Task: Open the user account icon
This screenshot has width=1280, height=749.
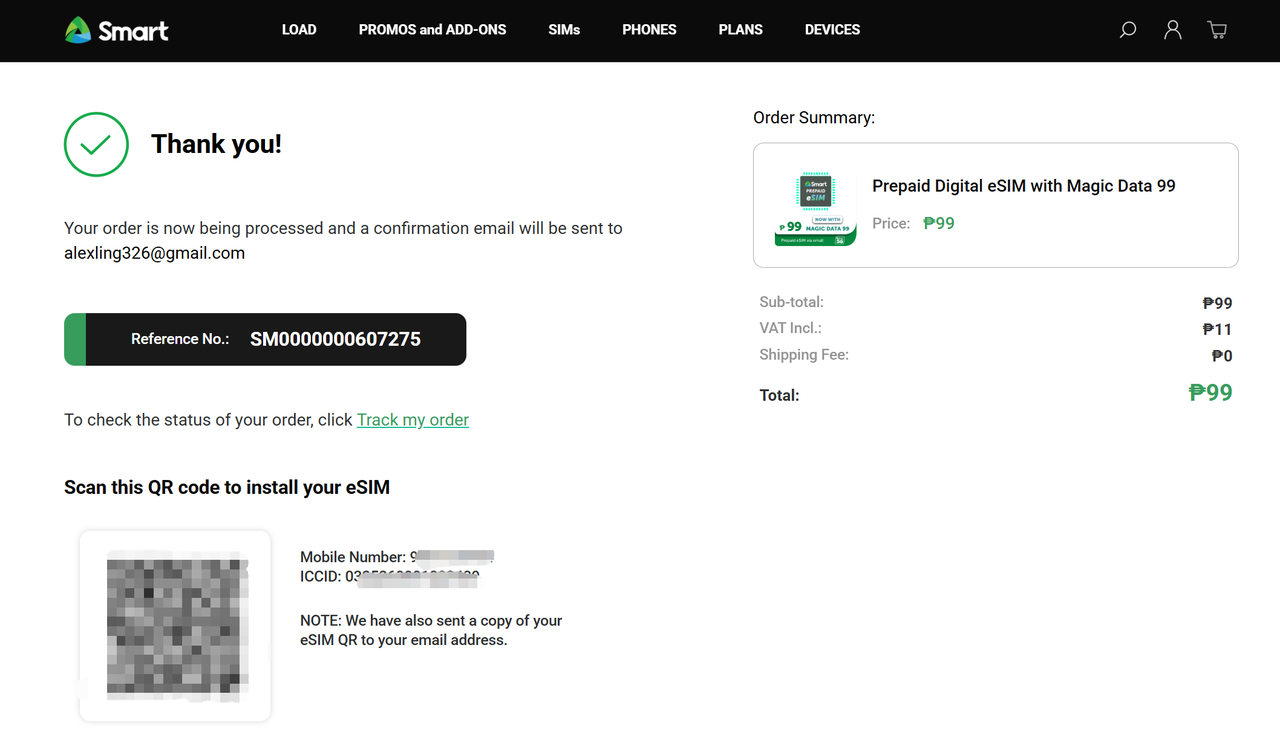Action: click(1173, 30)
